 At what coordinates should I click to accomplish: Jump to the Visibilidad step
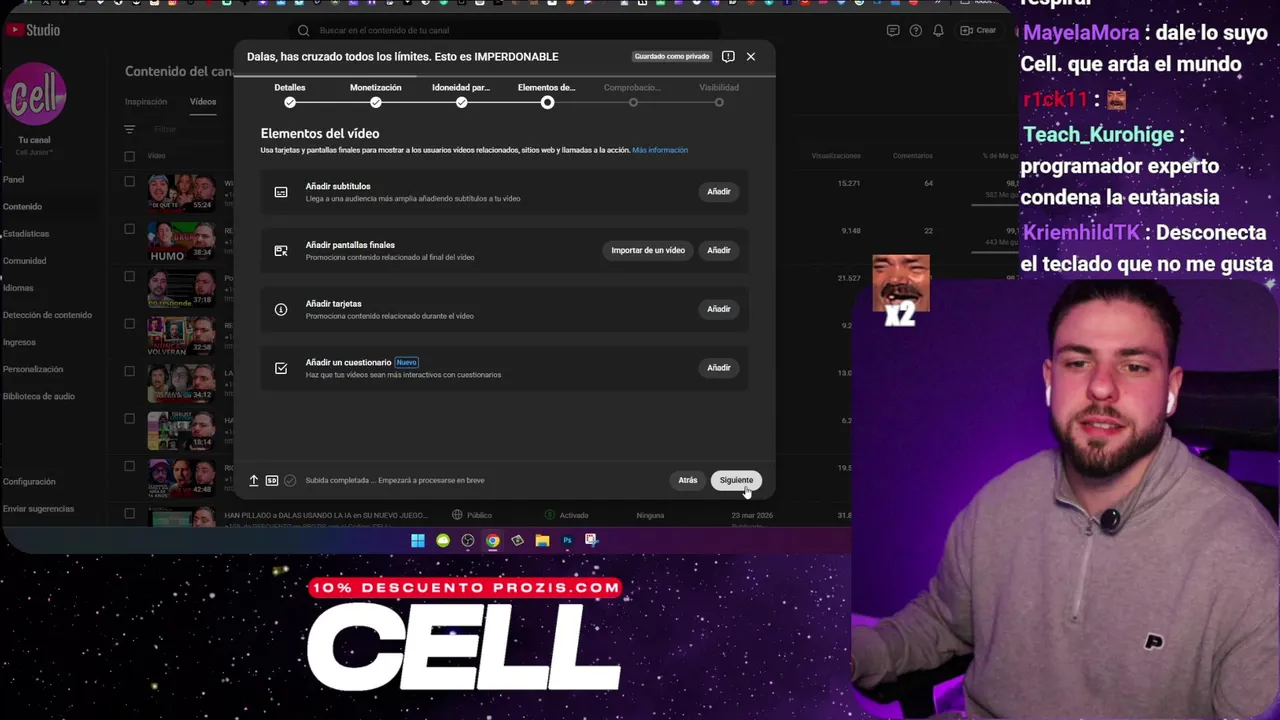tap(719, 95)
